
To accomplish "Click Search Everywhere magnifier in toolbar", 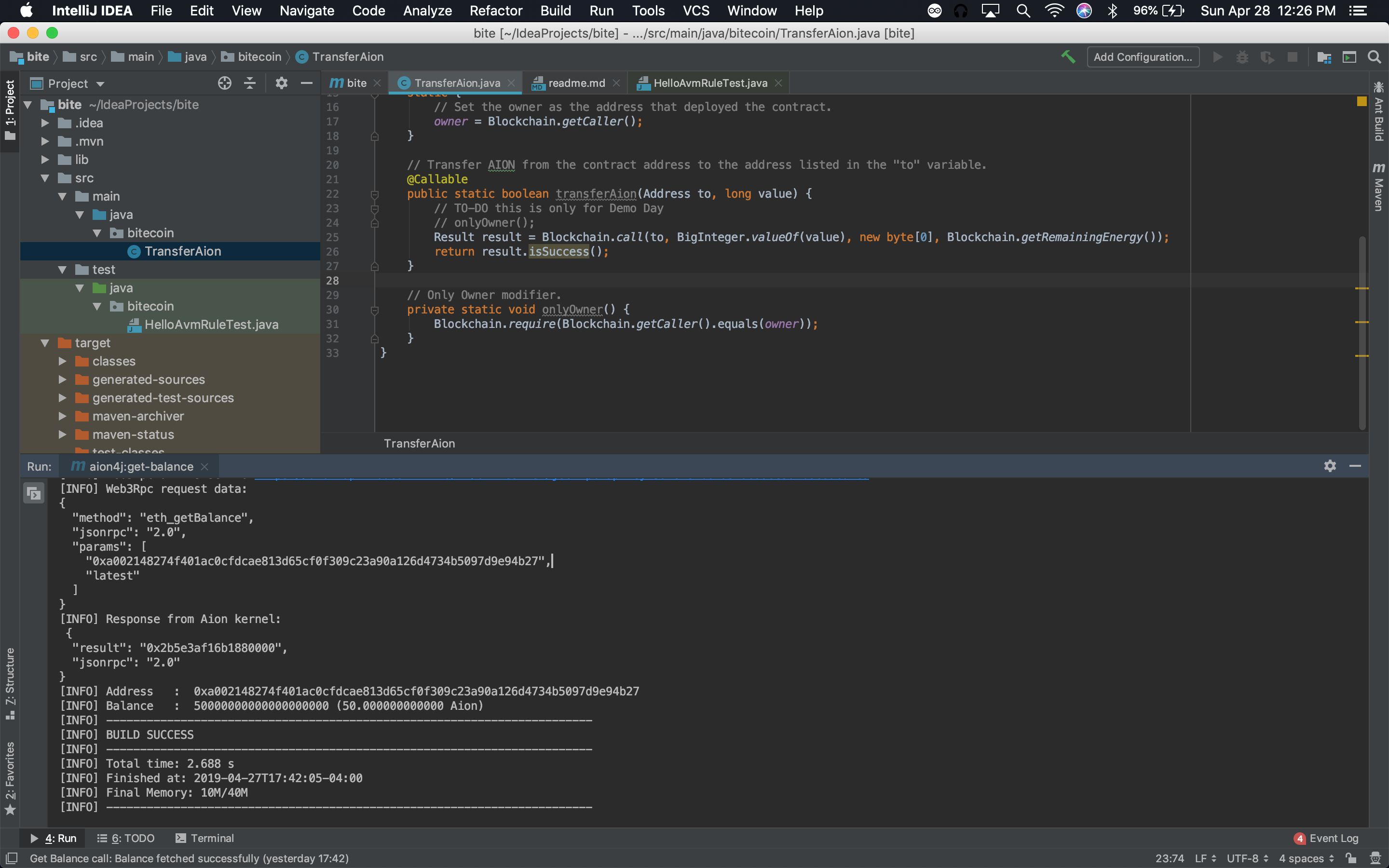I will 1374,57.
